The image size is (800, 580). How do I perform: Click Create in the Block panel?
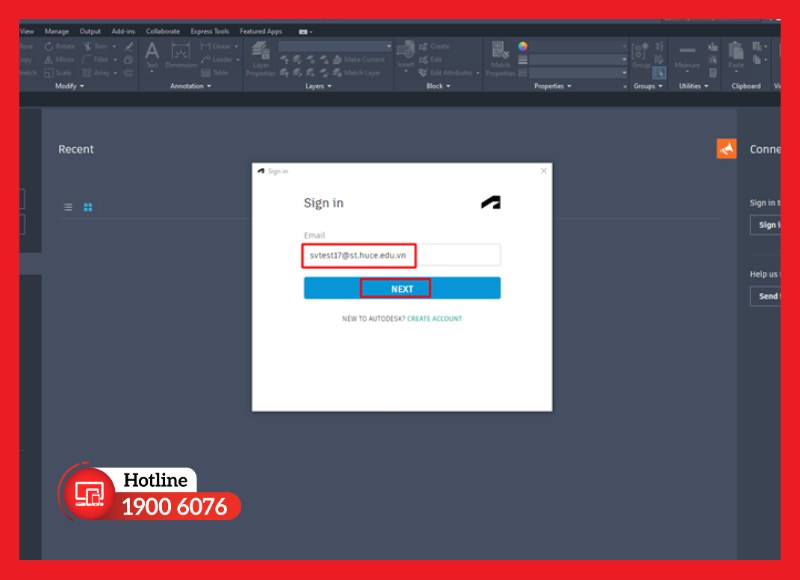coord(434,46)
